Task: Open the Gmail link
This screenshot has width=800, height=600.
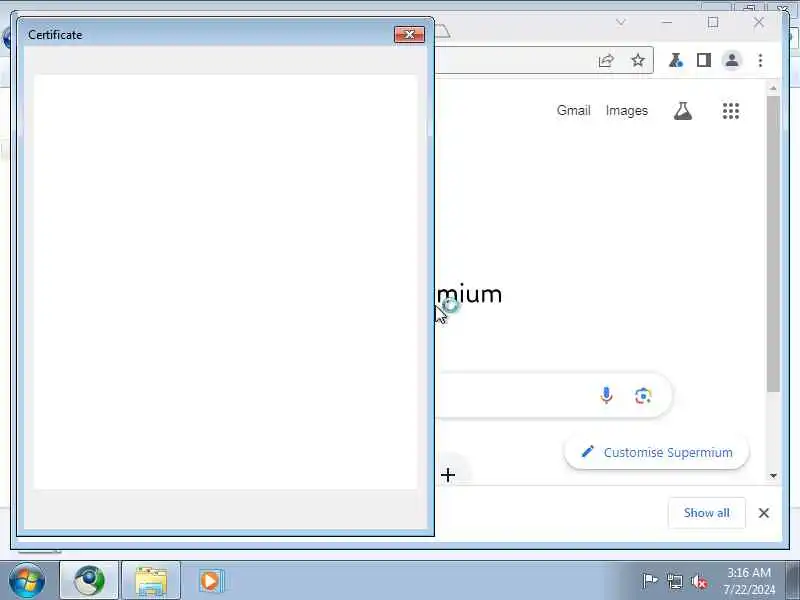Action: 573,110
